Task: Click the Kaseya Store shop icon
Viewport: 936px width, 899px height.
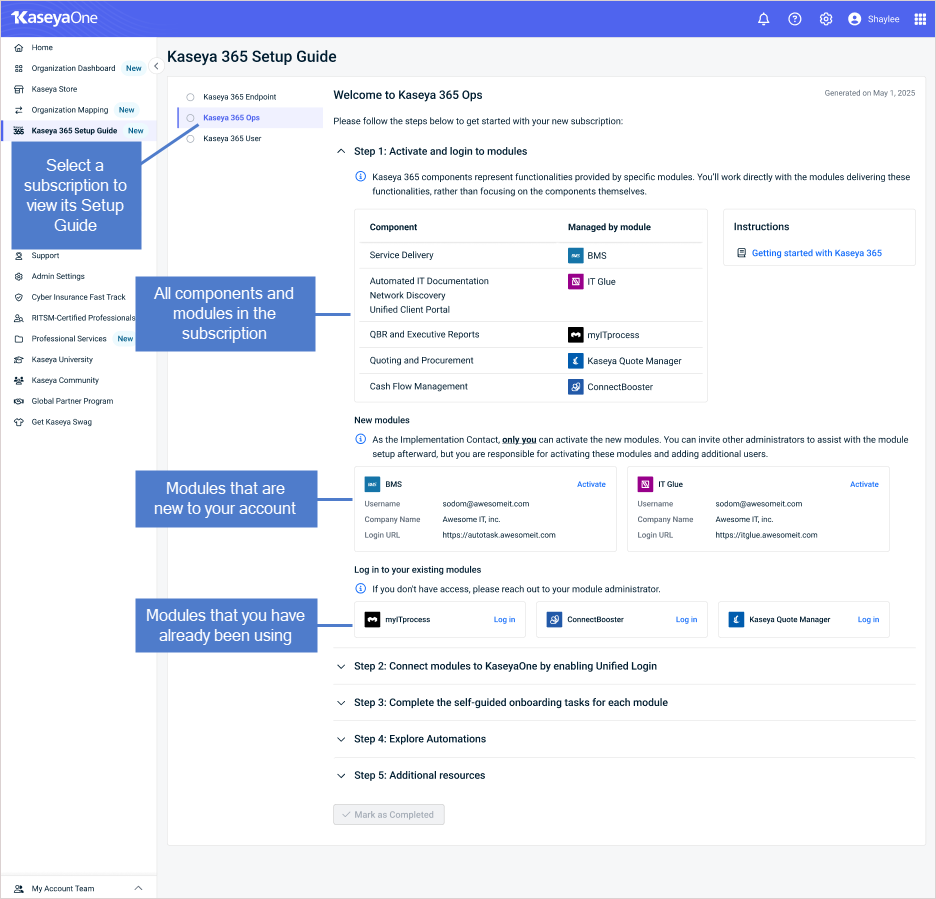Action: click(x=19, y=90)
